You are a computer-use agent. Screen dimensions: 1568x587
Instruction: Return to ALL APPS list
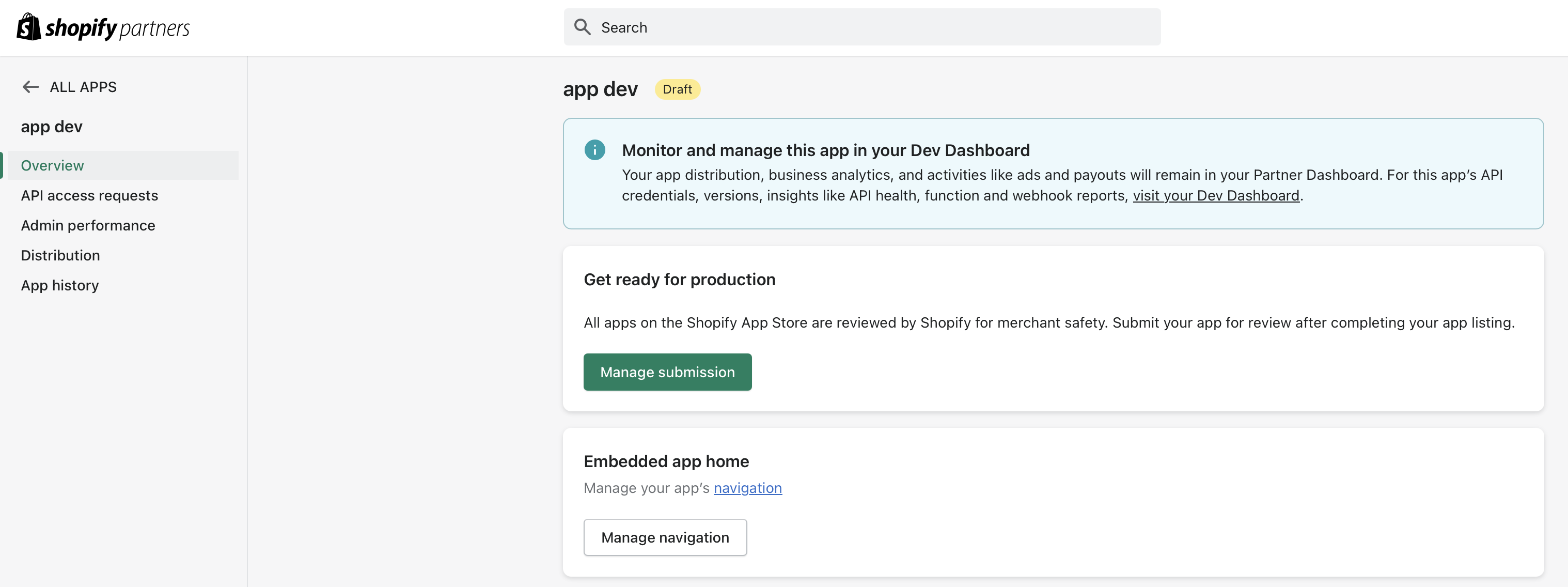click(83, 87)
